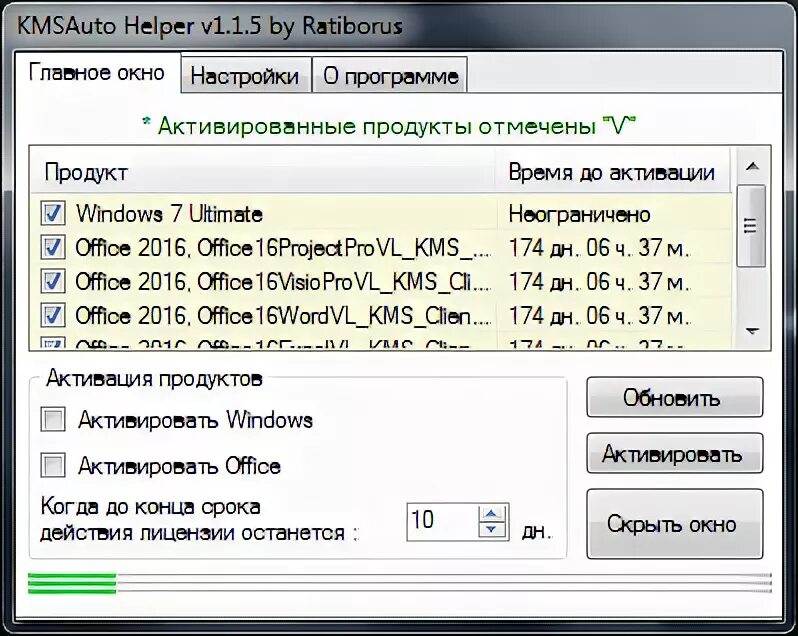This screenshot has width=798, height=636.
Task: Click the days input field showing 10
Action: (443, 522)
